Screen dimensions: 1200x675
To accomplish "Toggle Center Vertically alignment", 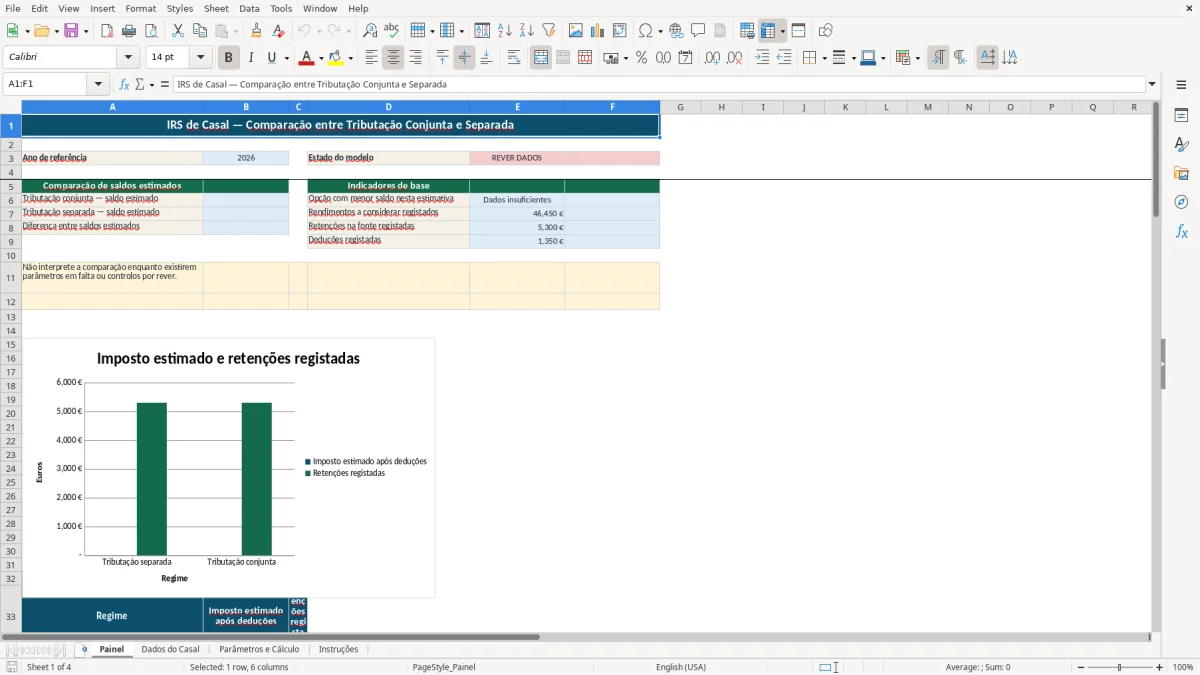I will (x=464, y=58).
